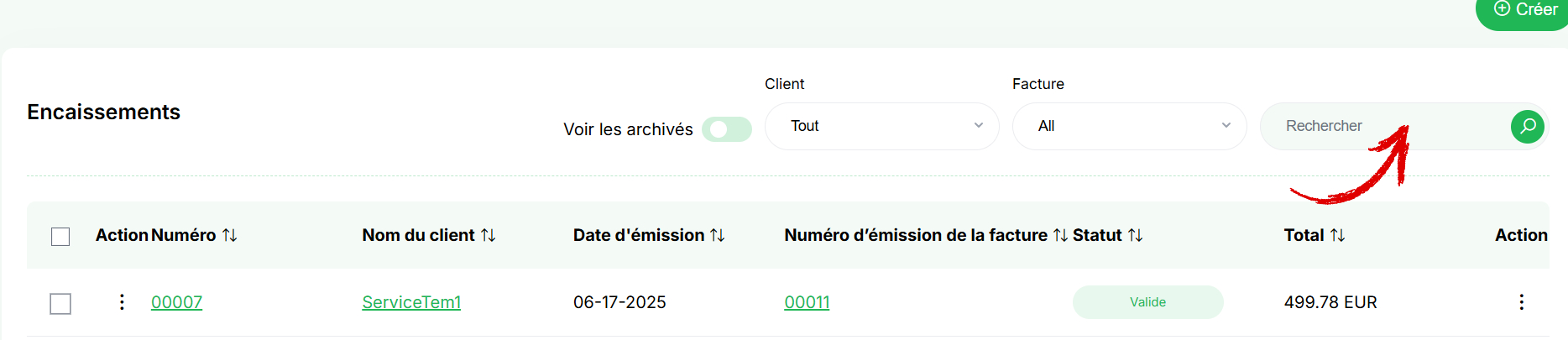
Task: Sort by Numéro d'émission de la facture
Action: tap(1060, 236)
